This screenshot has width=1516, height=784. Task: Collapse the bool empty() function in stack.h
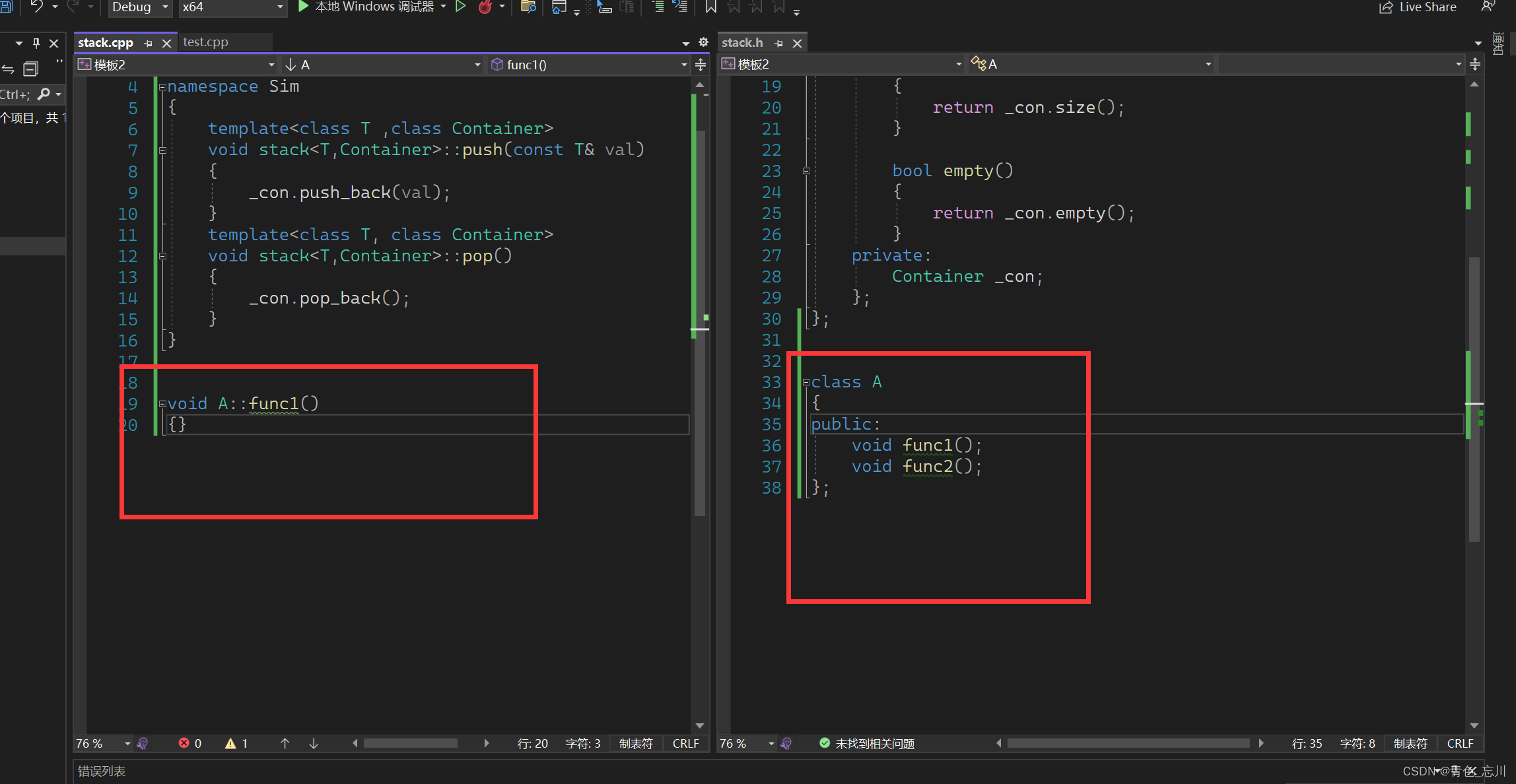tap(806, 171)
